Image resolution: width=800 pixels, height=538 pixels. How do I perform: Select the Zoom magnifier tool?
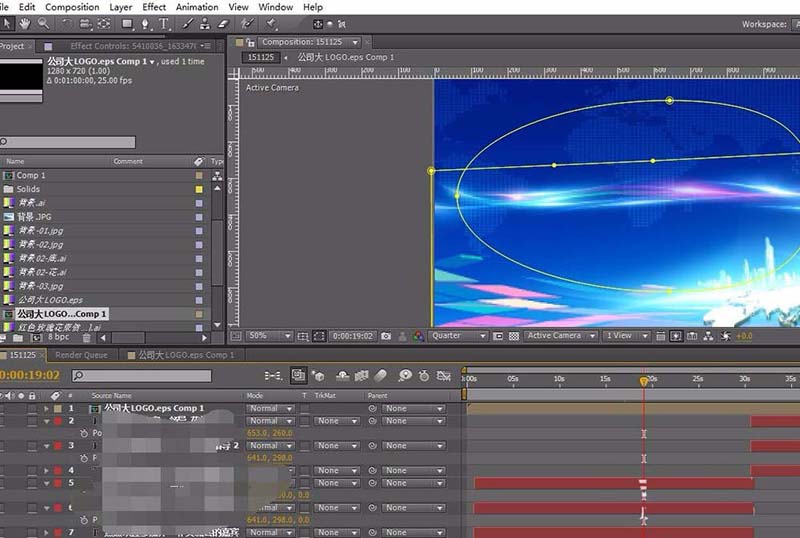pos(44,23)
